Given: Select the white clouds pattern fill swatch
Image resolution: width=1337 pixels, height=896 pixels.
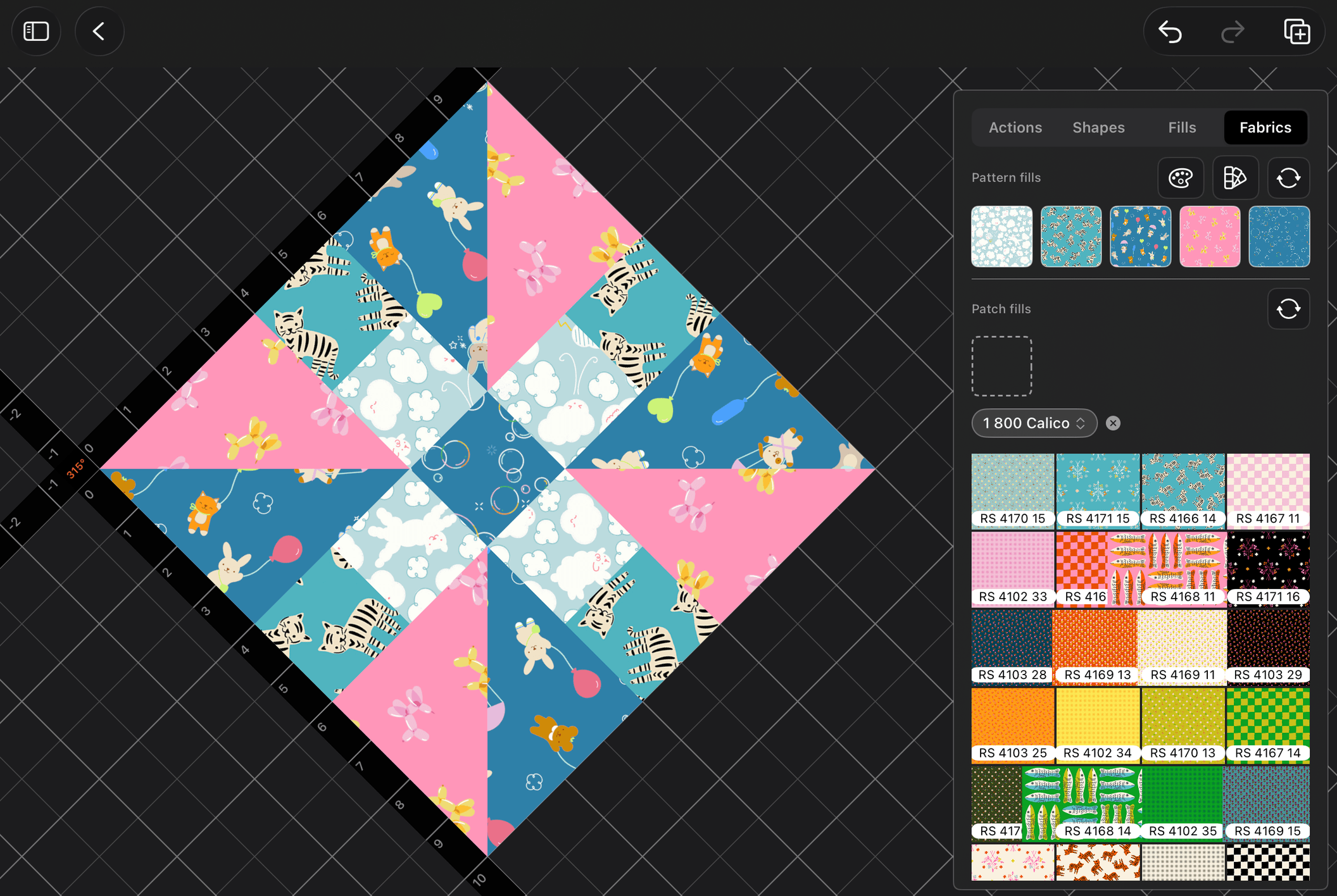Looking at the screenshot, I should [1001, 237].
